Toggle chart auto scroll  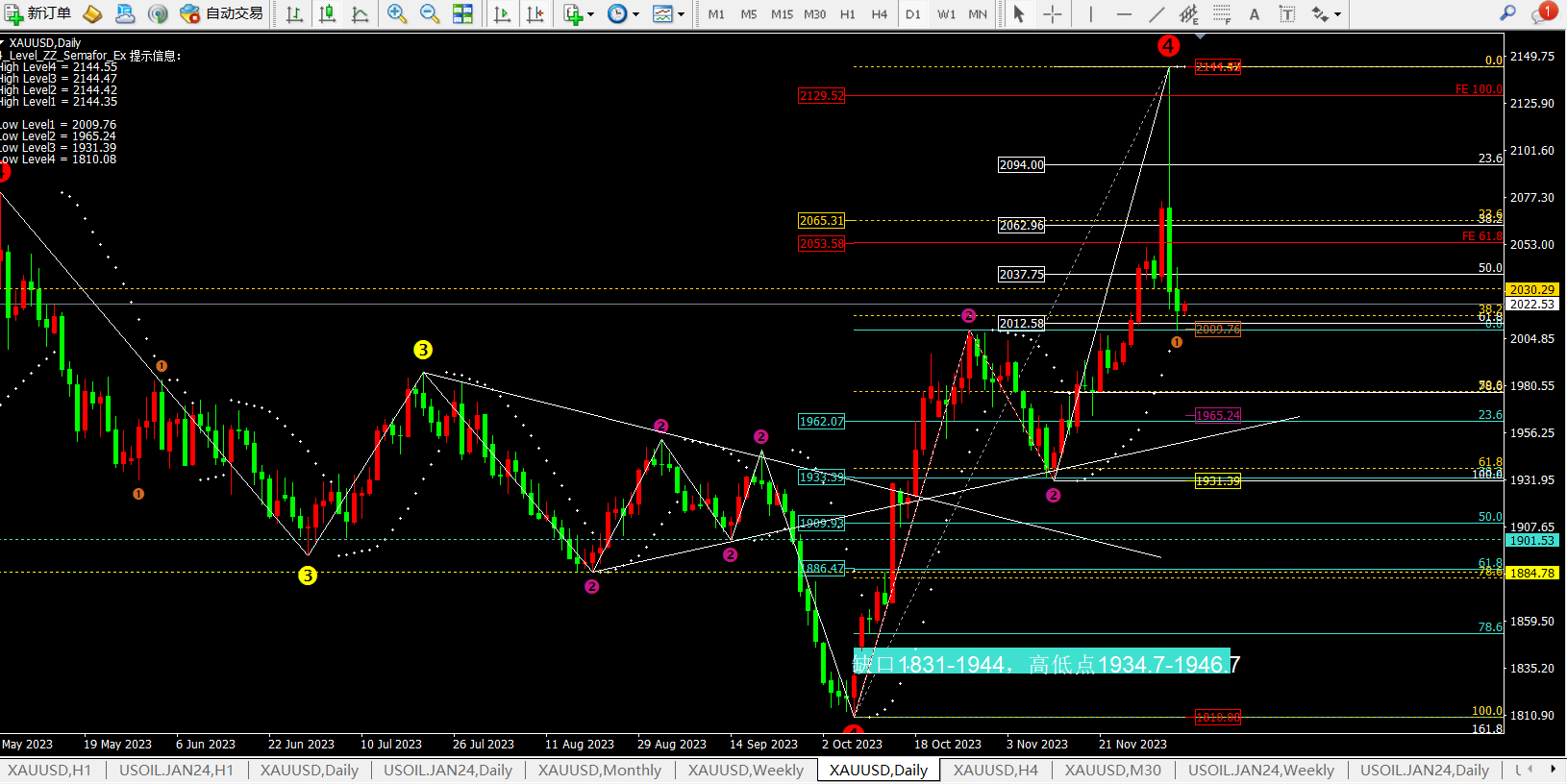[502, 13]
